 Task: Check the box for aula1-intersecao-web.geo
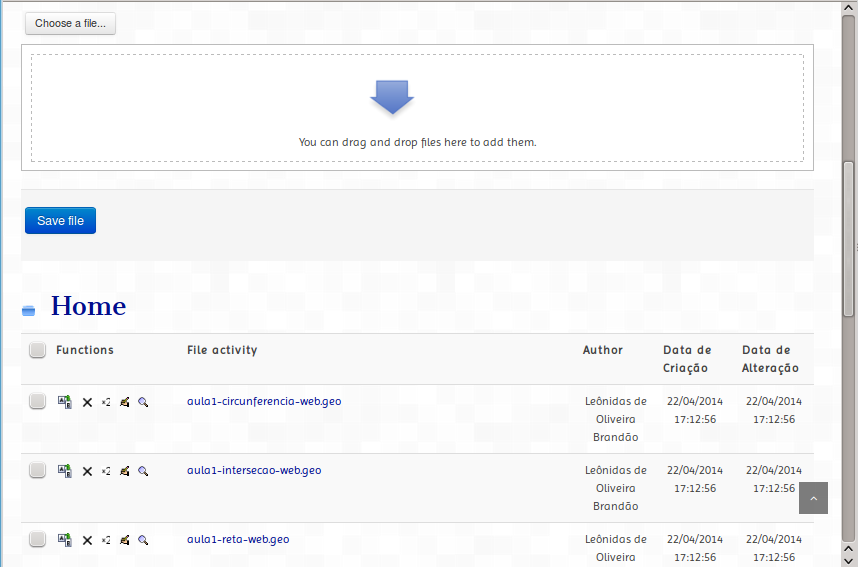[x=37, y=470]
